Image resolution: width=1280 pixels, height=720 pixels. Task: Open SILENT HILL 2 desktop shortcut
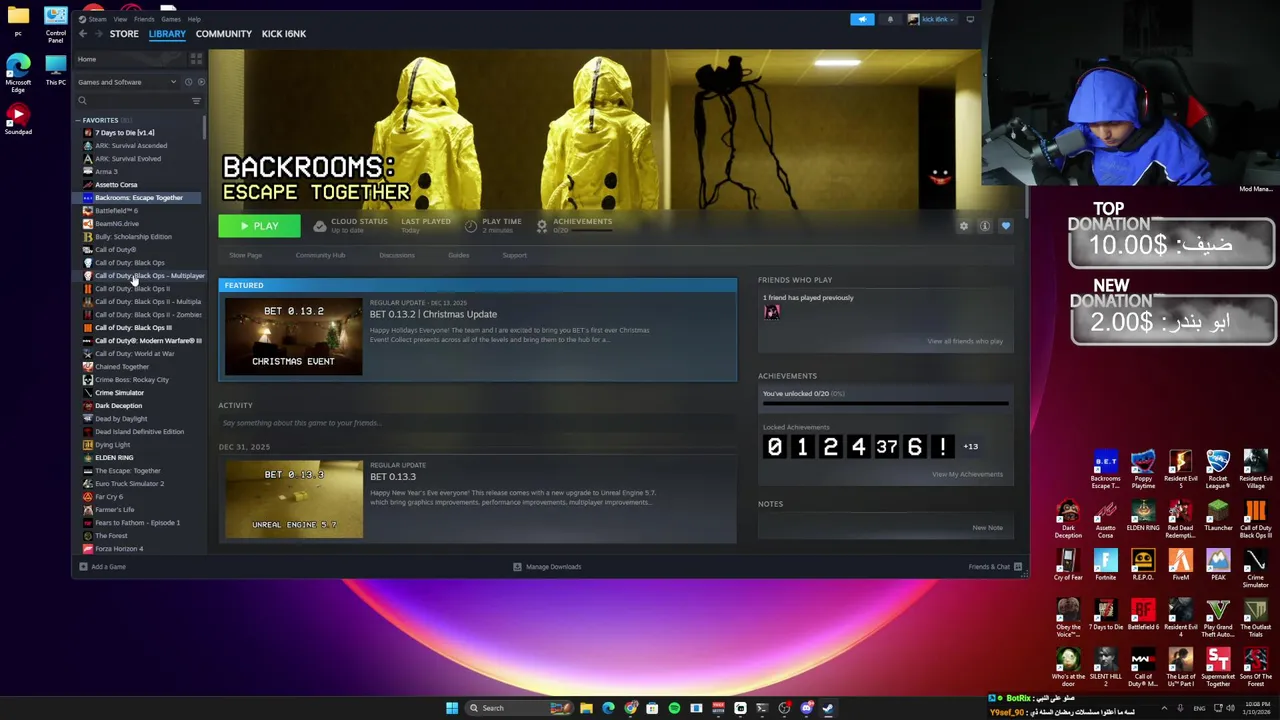click(1105, 668)
